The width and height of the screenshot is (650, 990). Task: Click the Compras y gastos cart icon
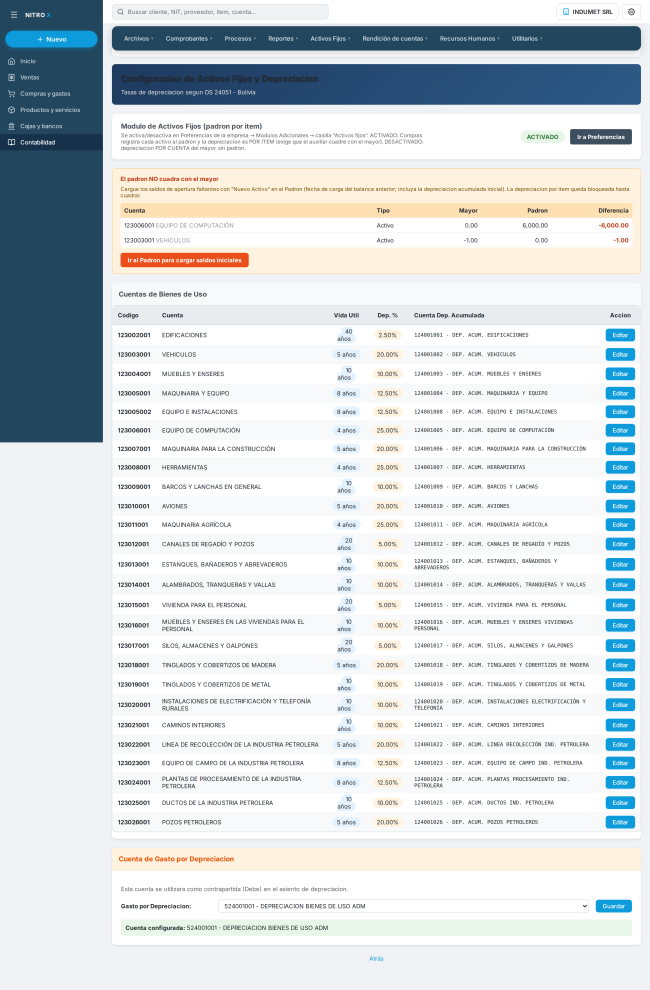point(11,93)
